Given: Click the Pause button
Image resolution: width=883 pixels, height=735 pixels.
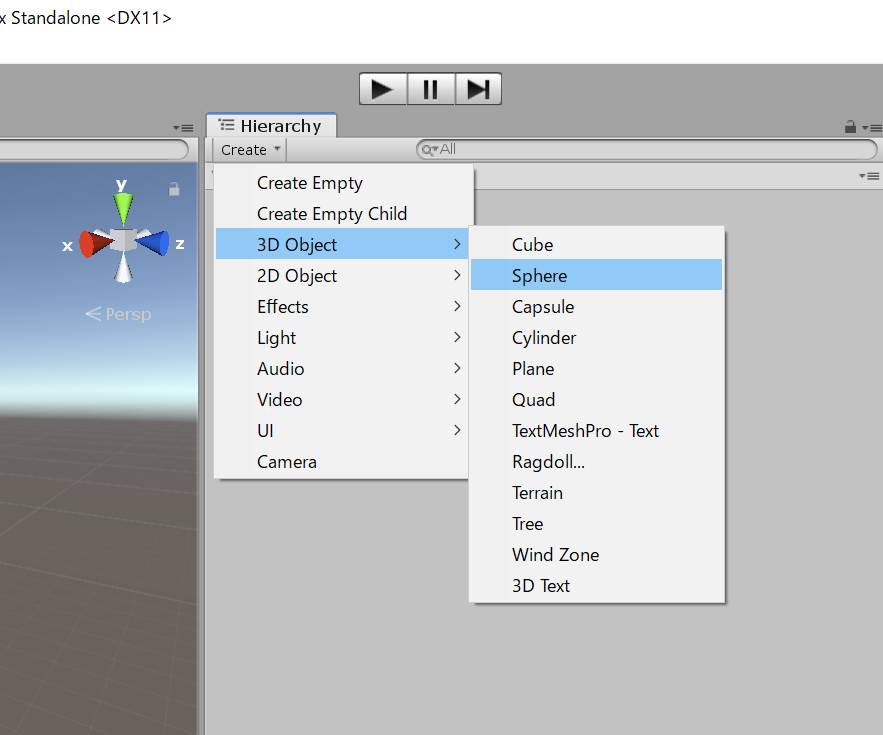Looking at the screenshot, I should [x=430, y=89].
